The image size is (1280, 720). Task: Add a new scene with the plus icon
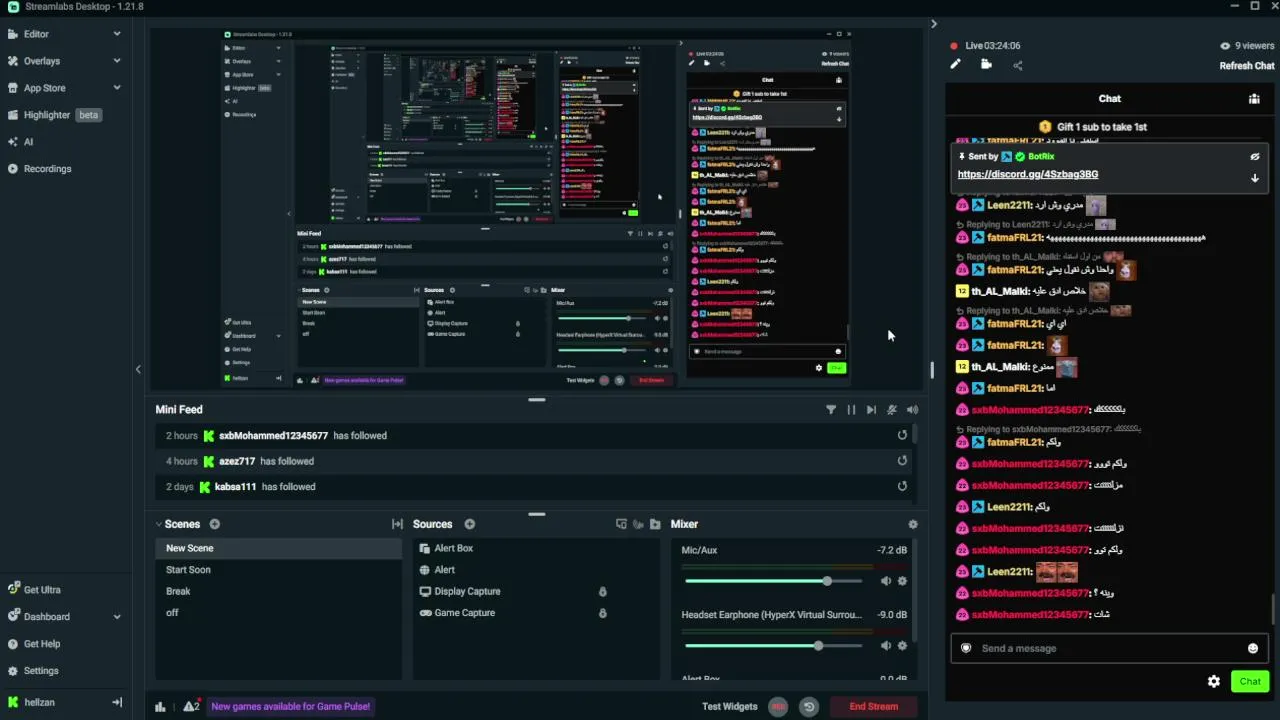tap(214, 524)
